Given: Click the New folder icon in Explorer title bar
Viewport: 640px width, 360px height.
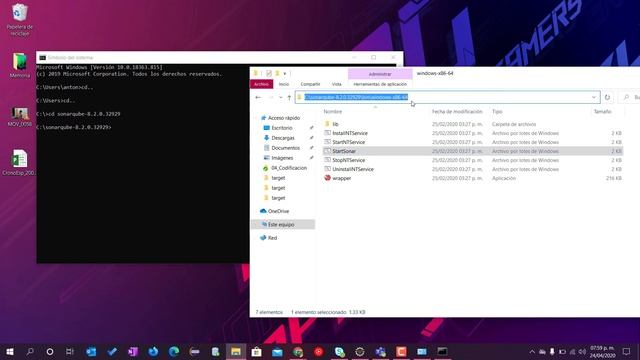Looking at the screenshot, I should [277, 73].
